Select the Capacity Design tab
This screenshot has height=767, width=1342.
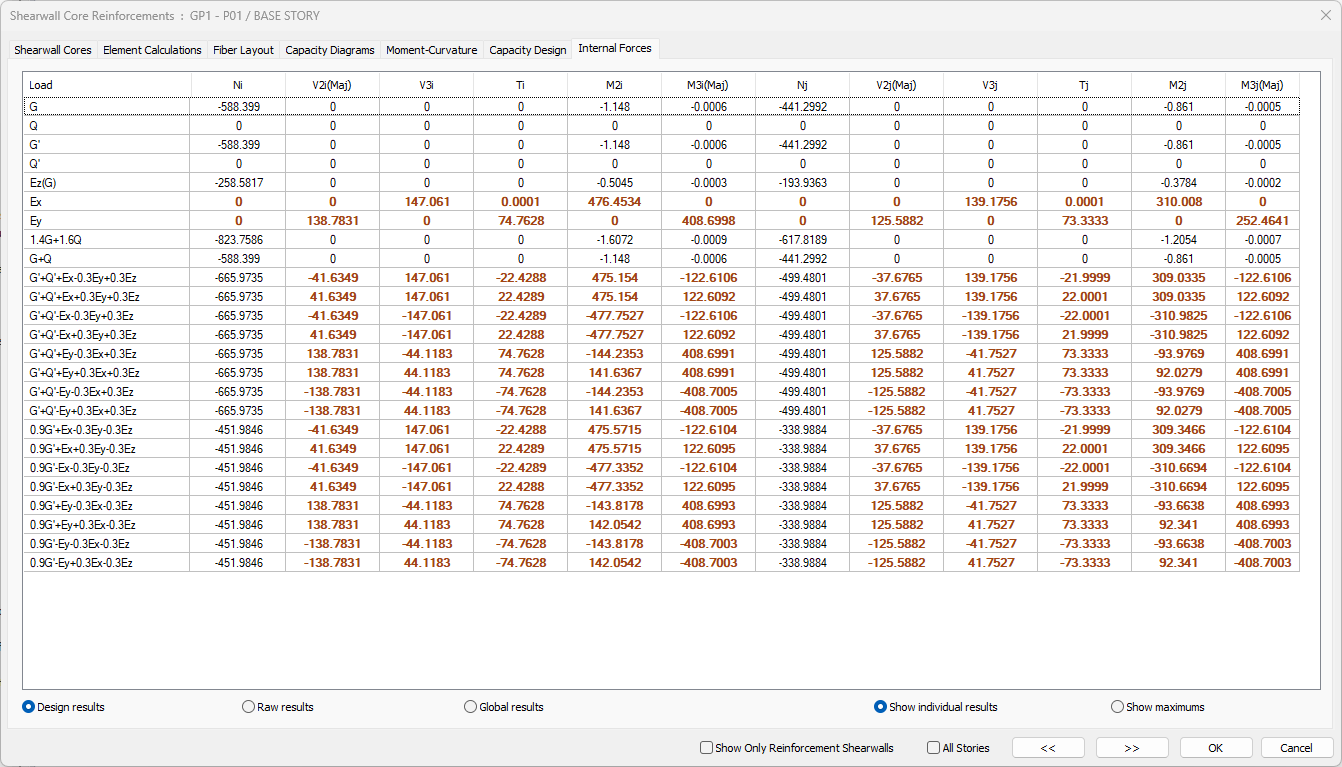[527, 50]
